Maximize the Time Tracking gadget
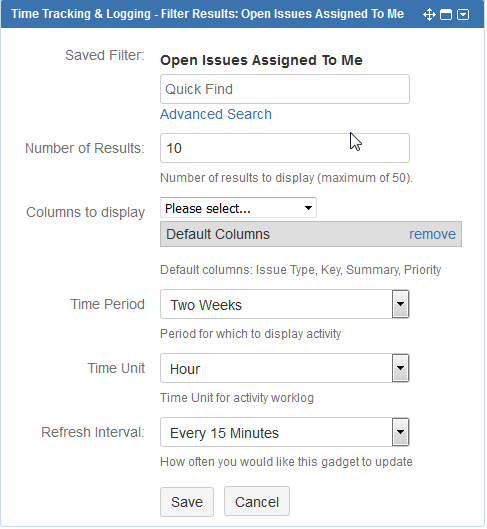 [447, 15]
